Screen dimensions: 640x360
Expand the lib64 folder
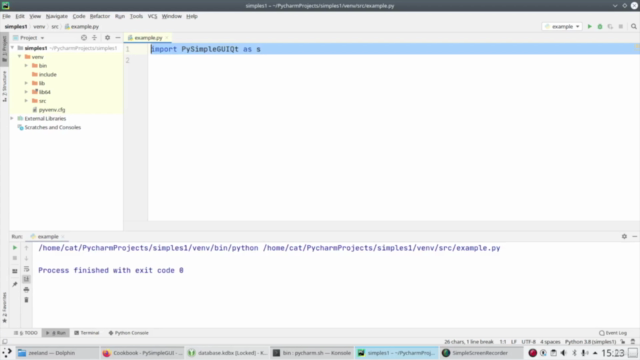[27, 92]
